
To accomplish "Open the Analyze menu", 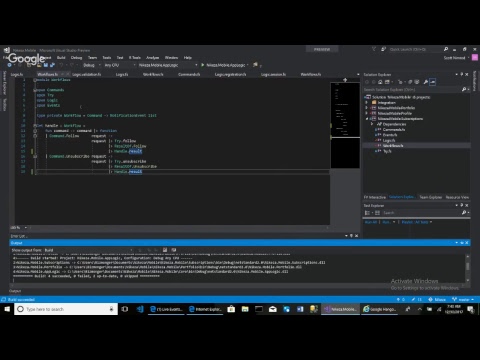I will coord(153,58).
